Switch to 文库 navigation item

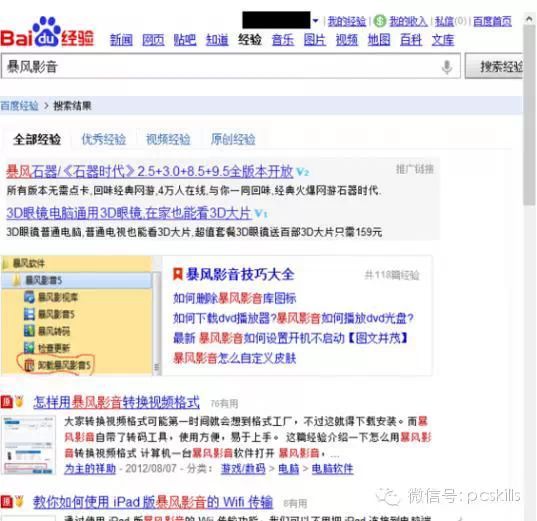coord(442,40)
